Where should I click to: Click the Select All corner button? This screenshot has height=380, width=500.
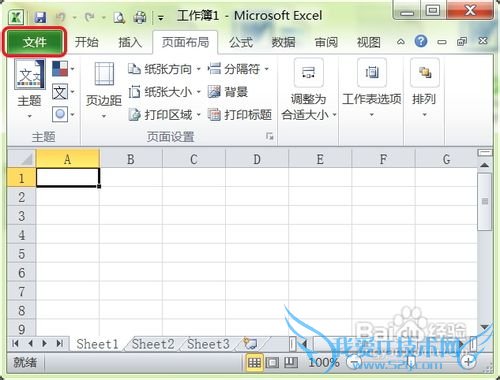pyautogui.click(x=21, y=159)
